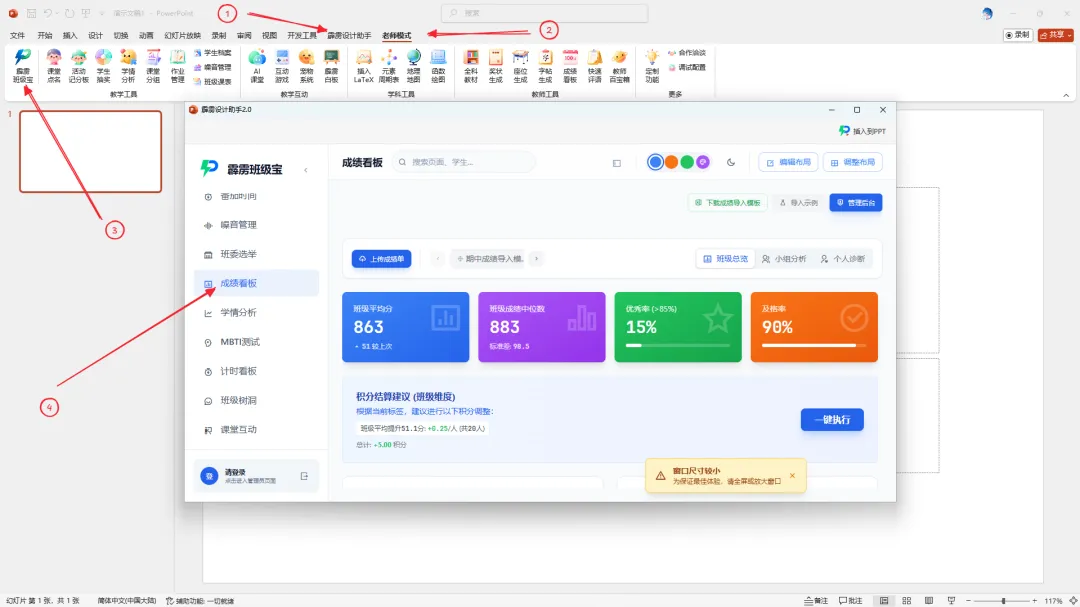1080x607 pixels.
Task: Open 计时看板 in the sidebar
Action: pyautogui.click(x=256, y=371)
